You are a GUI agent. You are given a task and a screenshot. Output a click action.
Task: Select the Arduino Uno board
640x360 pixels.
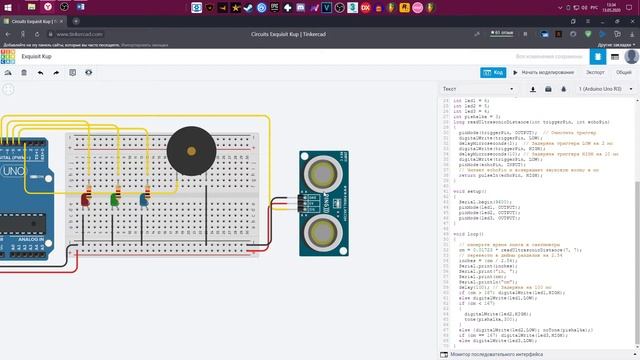click(24, 199)
